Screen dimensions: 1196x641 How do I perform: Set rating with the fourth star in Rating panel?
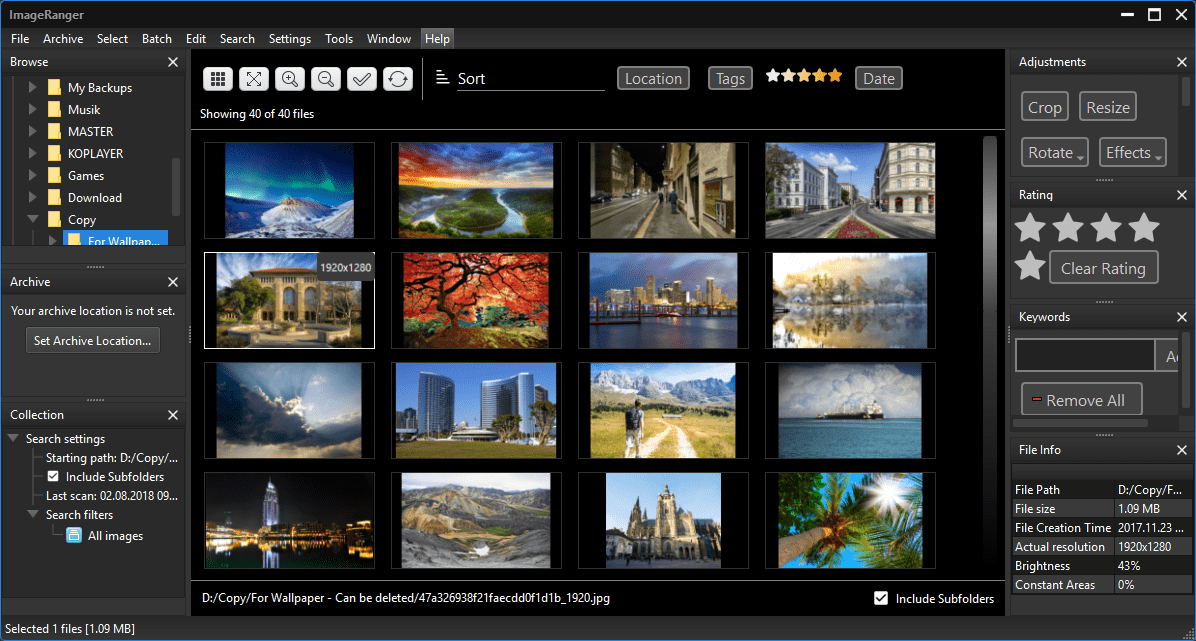coord(1143,227)
